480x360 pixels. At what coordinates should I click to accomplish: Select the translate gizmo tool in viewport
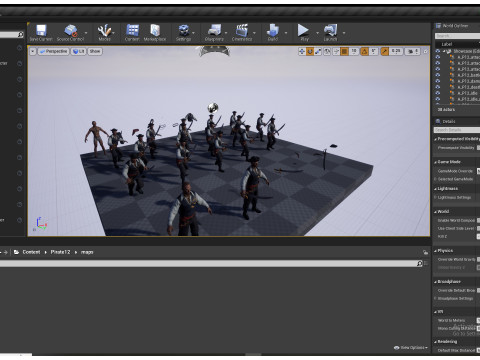302,51
